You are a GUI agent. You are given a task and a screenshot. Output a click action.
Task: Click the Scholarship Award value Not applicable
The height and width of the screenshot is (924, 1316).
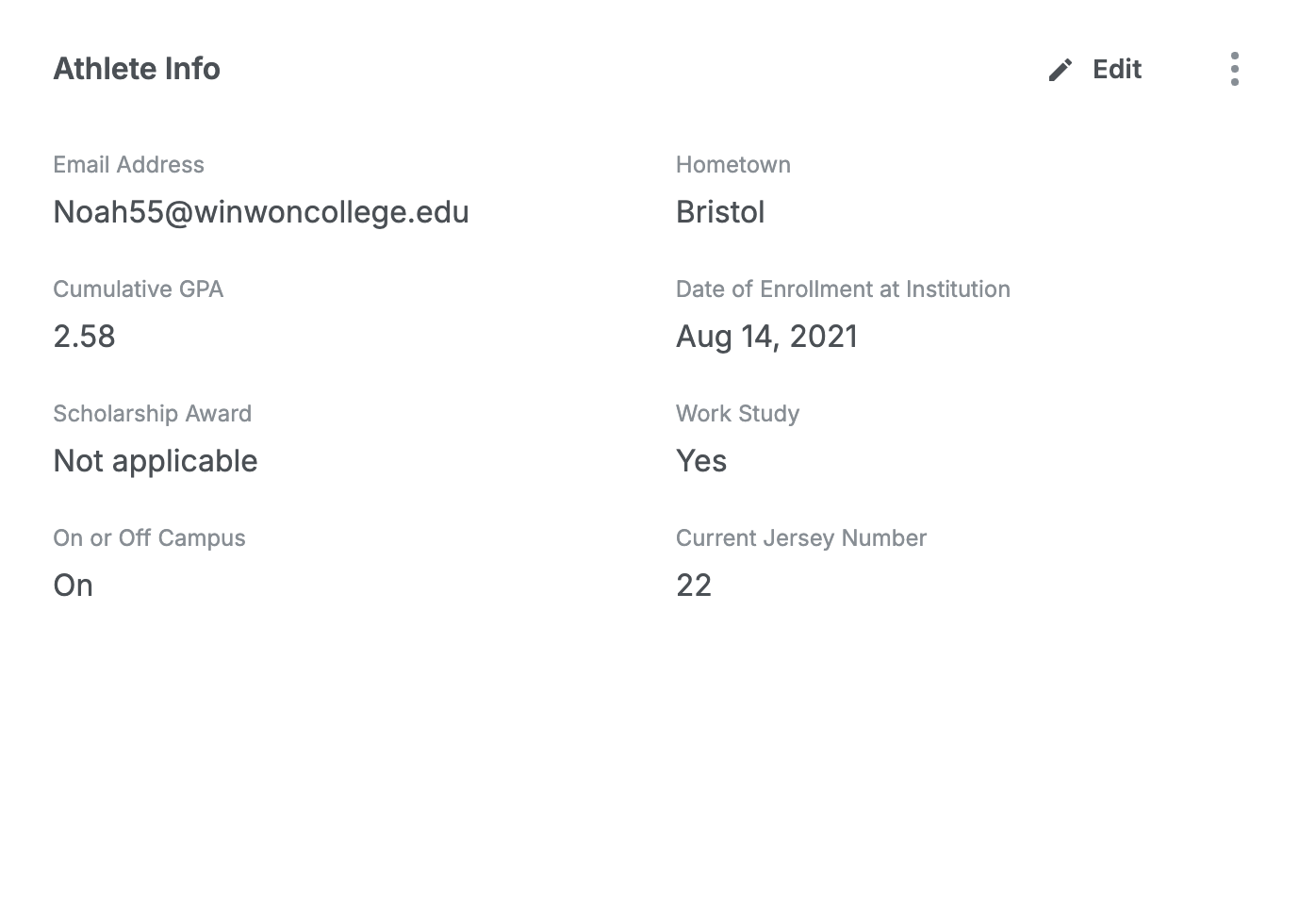[156, 461]
